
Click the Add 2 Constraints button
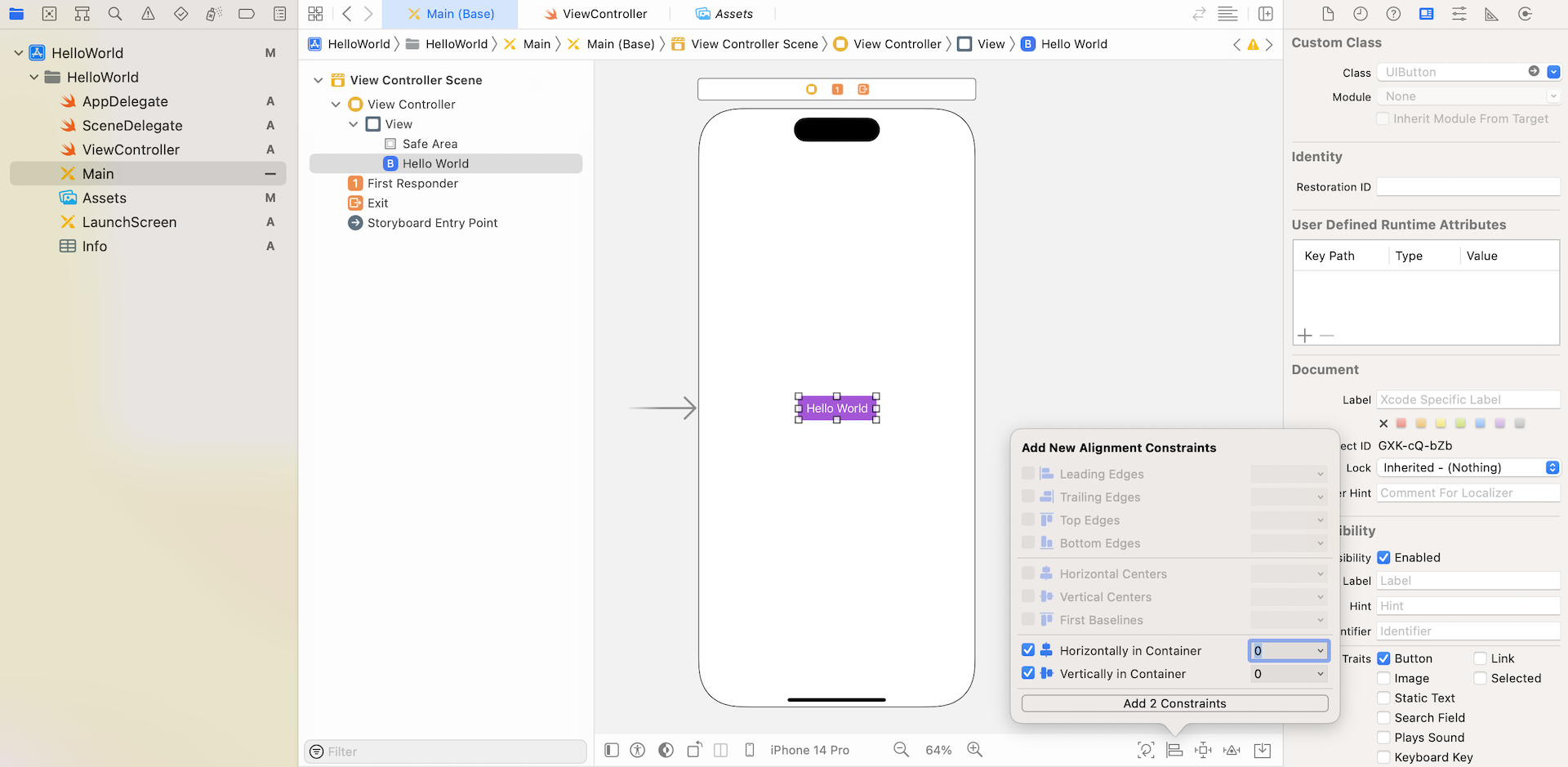coord(1174,702)
